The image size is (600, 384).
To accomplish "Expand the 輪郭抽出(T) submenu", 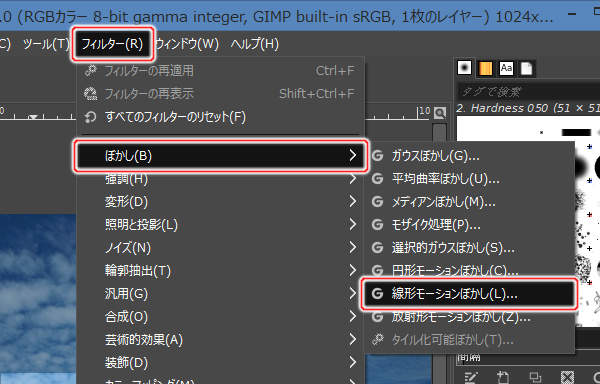I will coord(220,271).
